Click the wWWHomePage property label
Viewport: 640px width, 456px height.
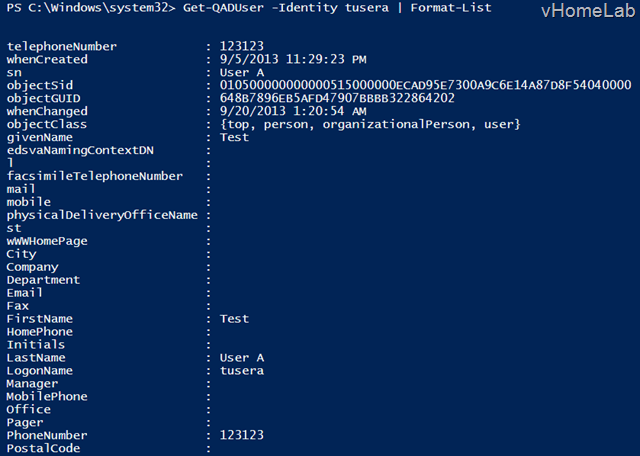click(47, 241)
